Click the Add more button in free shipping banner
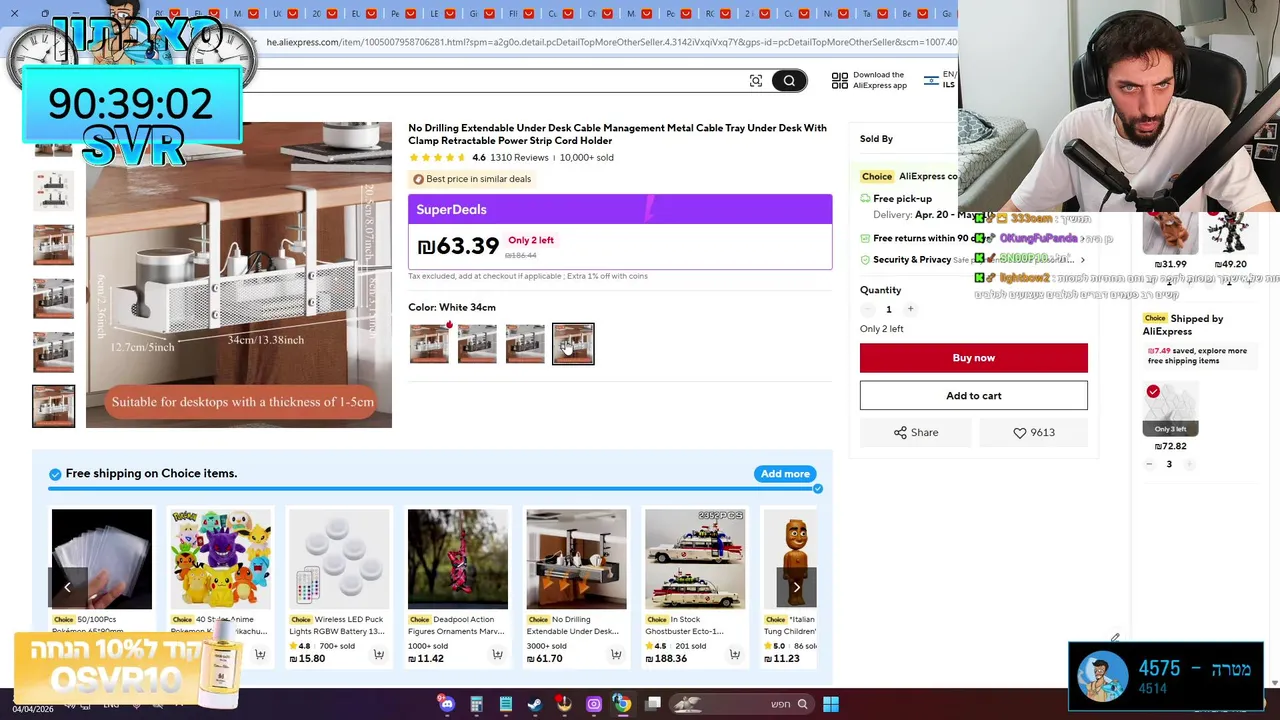Viewport: 1280px width, 720px height. [x=785, y=474]
